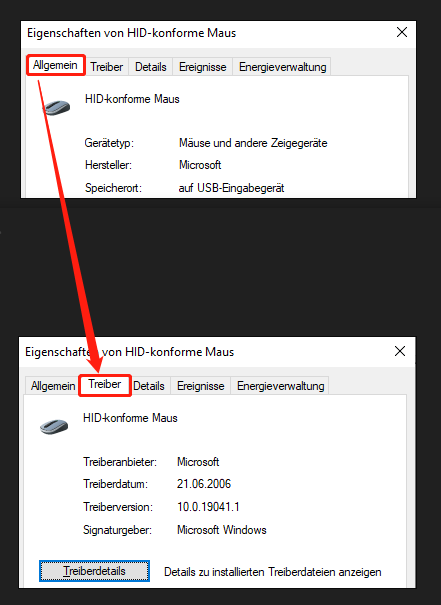Close the lower HID-konforme Maus properties window
This screenshot has height=605, width=441.
[x=400, y=351]
